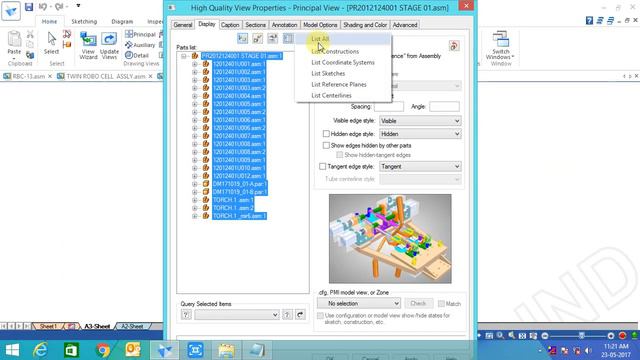Click curved arrow icon in Query Selected Items
This screenshot has height=360, width=640.
pyautogui.click(x=300, y=315)
